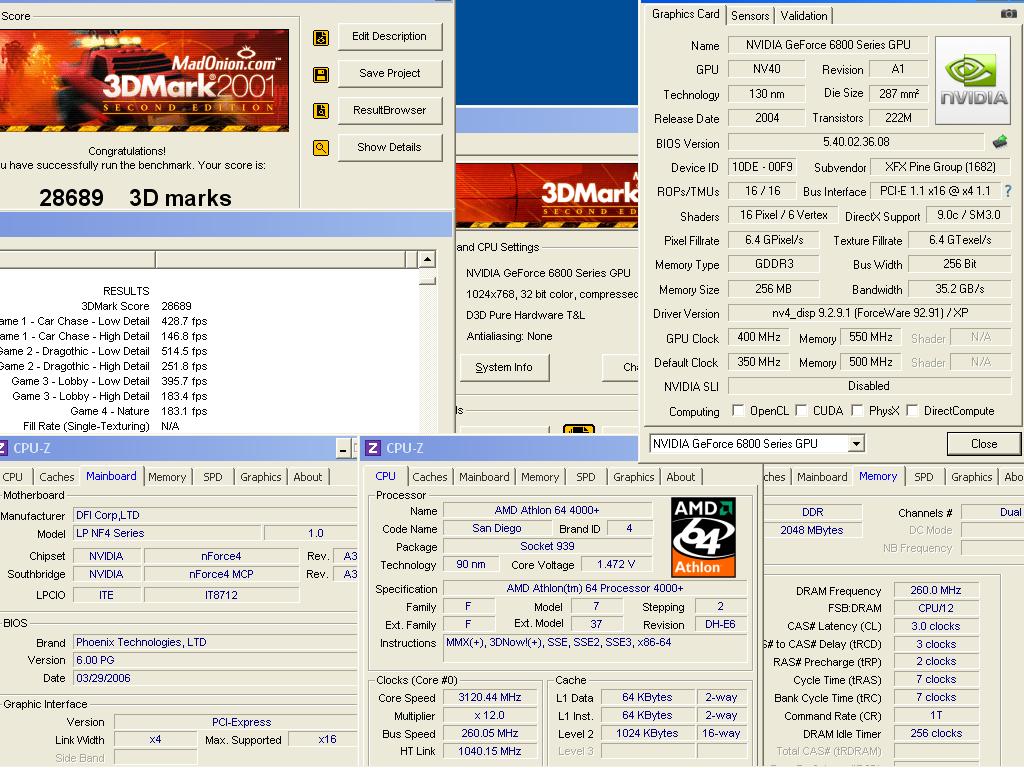The image size is (1024, 768).
Task: Click the score text 28689 3D marks
Action: [135, 198]
